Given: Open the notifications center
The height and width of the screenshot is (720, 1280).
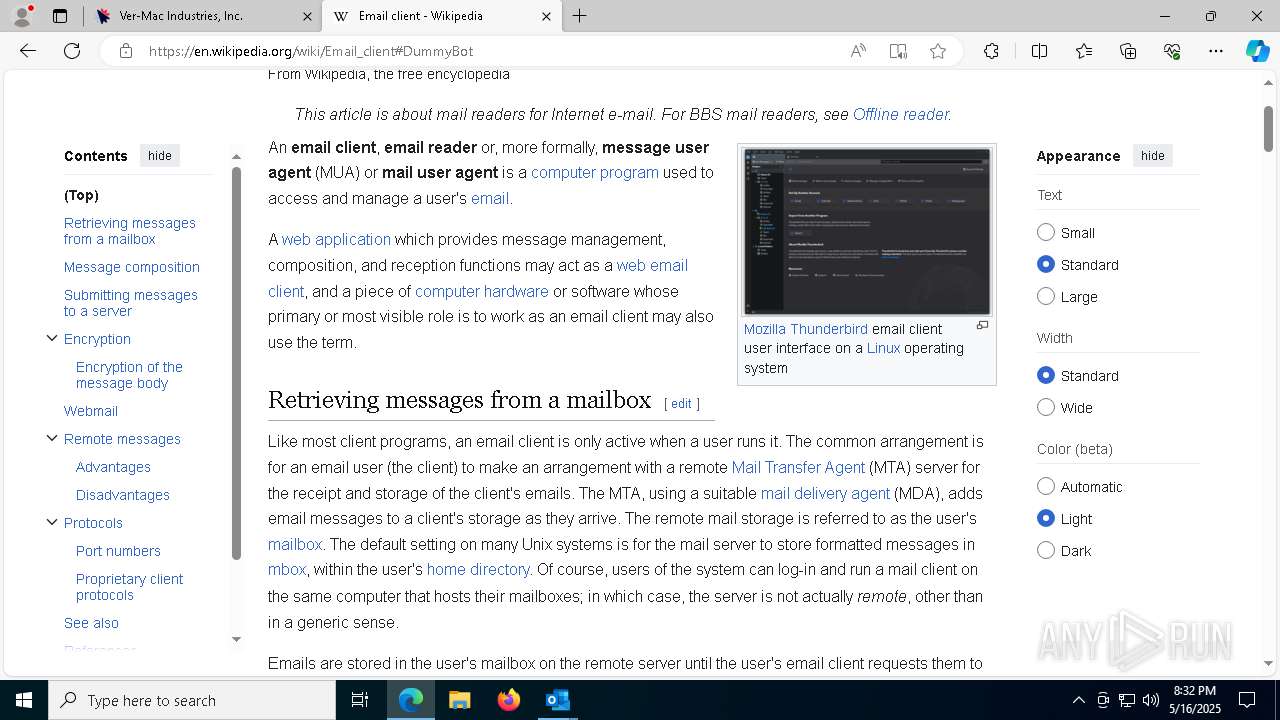Looking at the screenshot, I should (x=1247, y=700).
